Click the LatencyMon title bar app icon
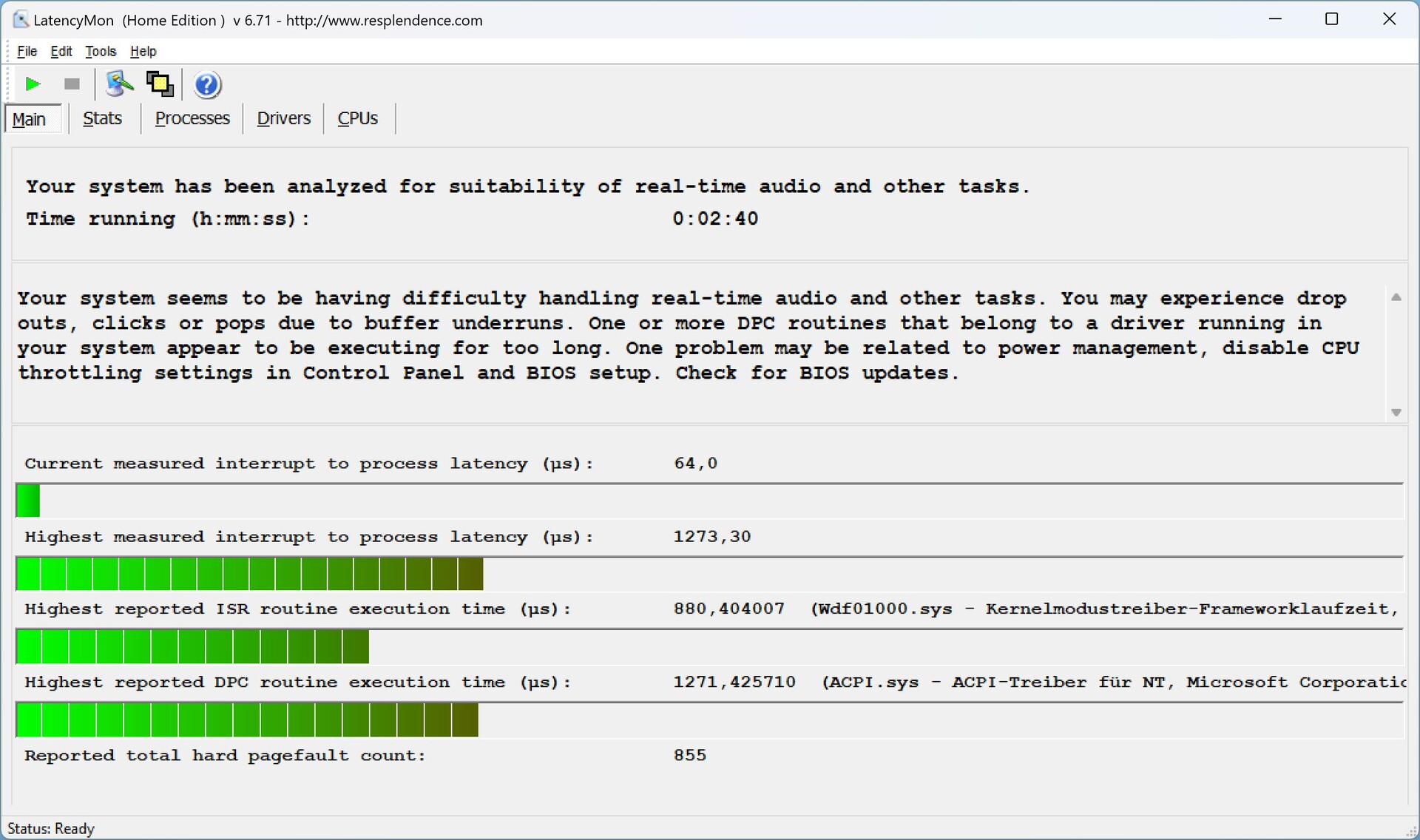1420x840 pixels. click(21, 20)
